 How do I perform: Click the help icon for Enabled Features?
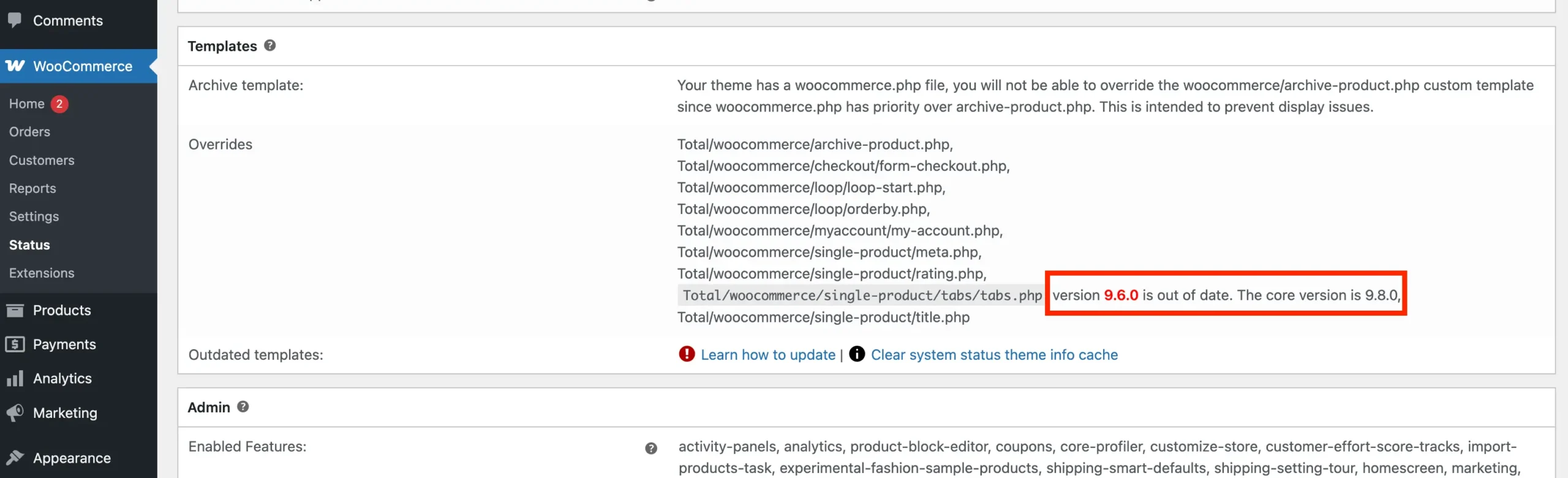click(x=651, y=448)
